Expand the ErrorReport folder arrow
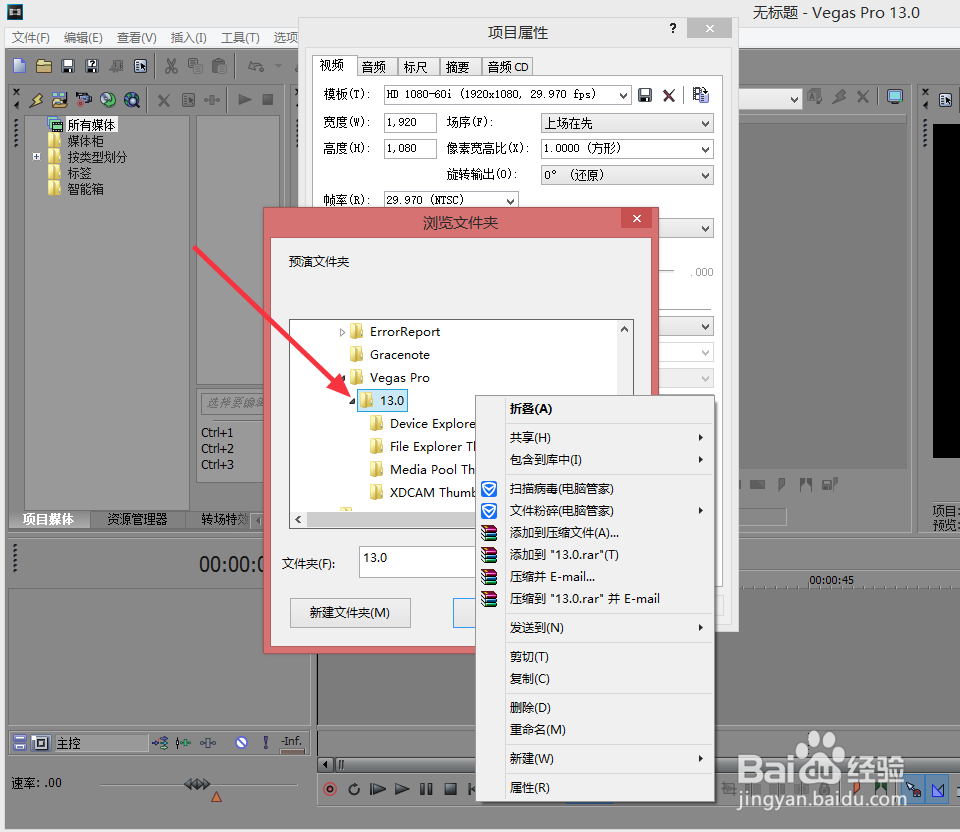The height and width of the screenshot is (832, 960). pos(342,332)
